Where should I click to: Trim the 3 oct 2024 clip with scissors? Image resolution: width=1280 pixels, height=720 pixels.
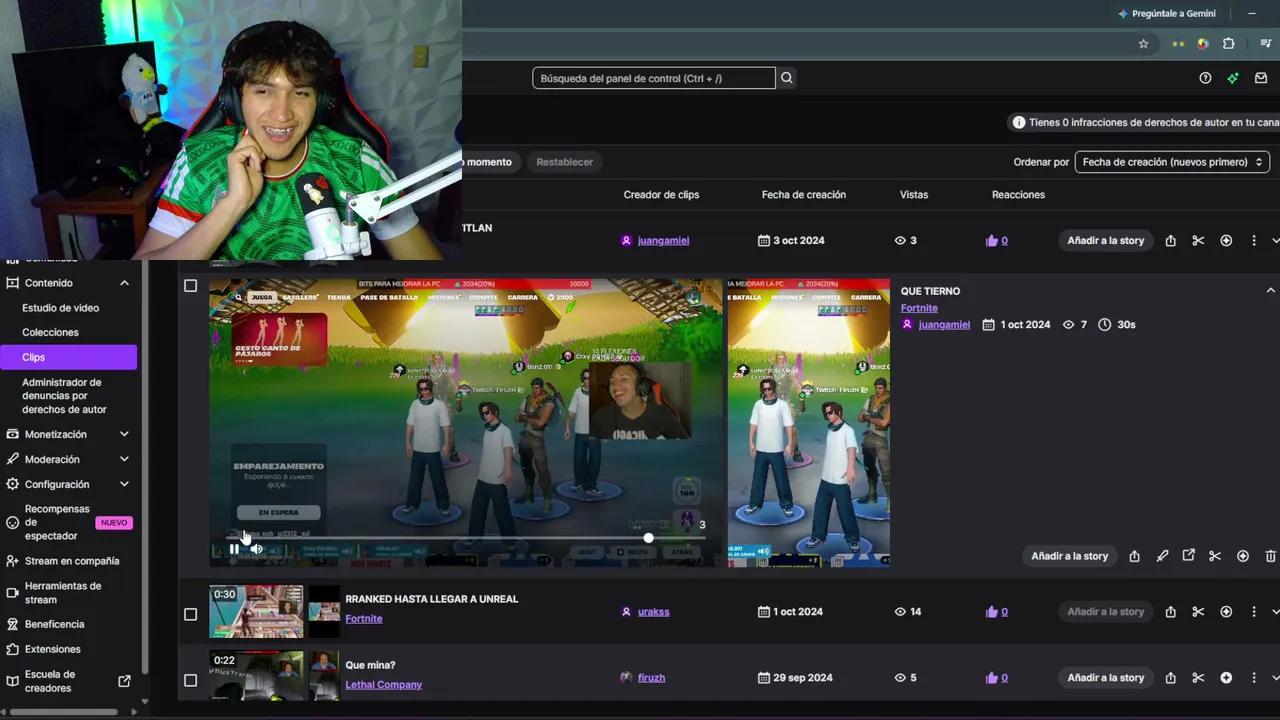point(1198,241)
